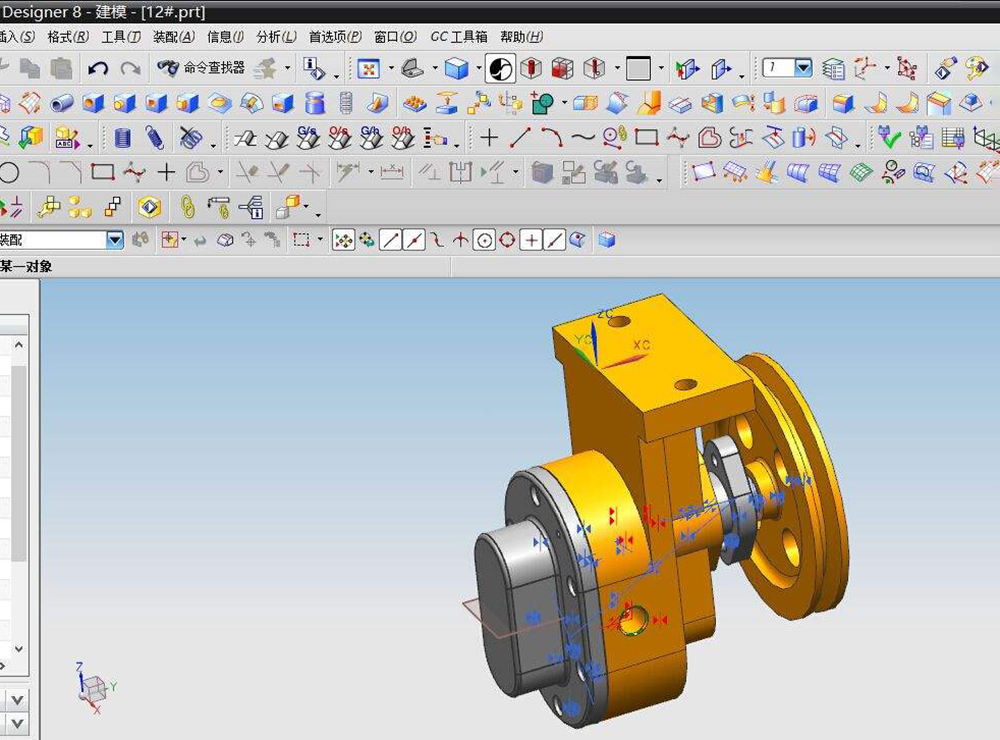Open the 帮助(H) menu

coord(522,37)
